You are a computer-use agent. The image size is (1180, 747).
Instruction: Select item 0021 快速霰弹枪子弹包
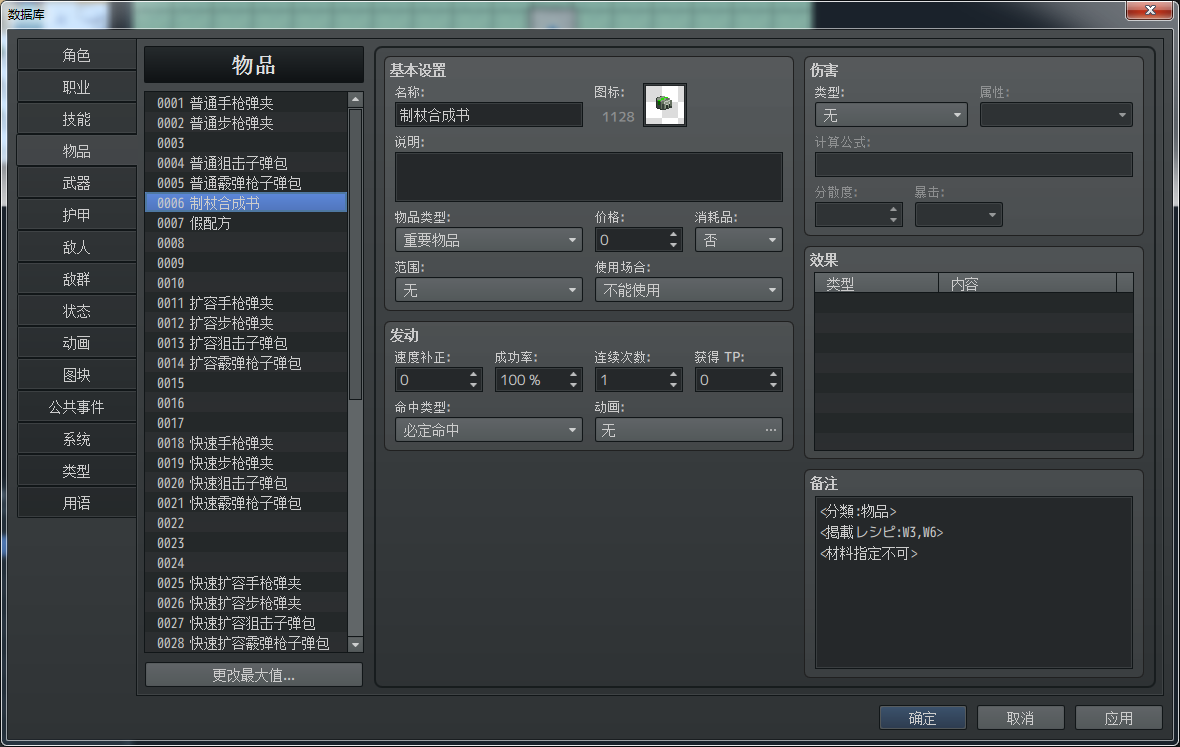[246, 503]
